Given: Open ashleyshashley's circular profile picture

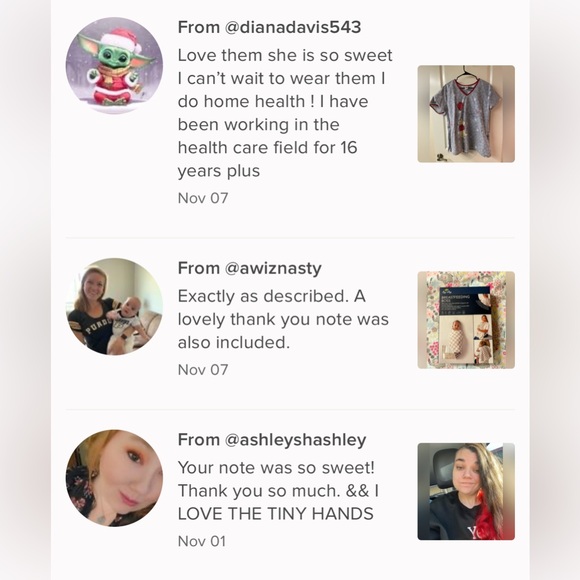Looking at the screenshot, I should pyautogui.click(x=114, y=478).
